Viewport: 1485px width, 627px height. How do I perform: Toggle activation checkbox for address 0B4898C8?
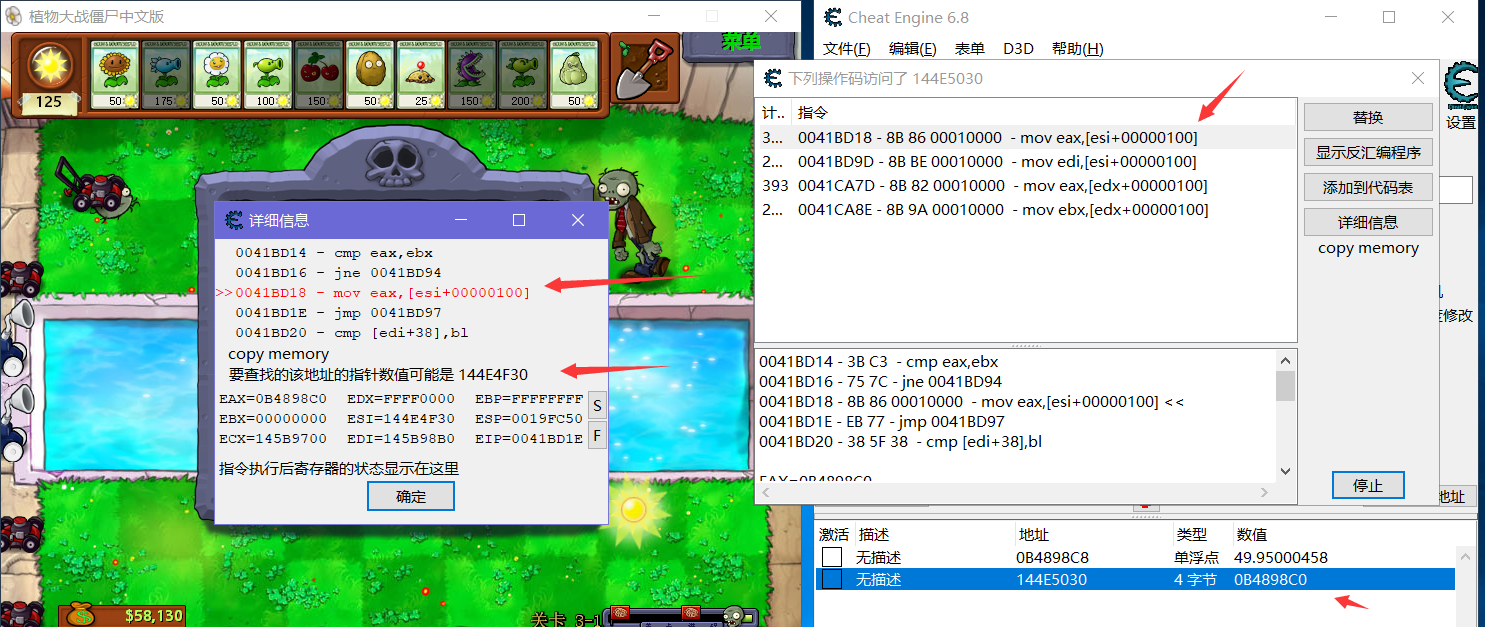coord(832,557)
